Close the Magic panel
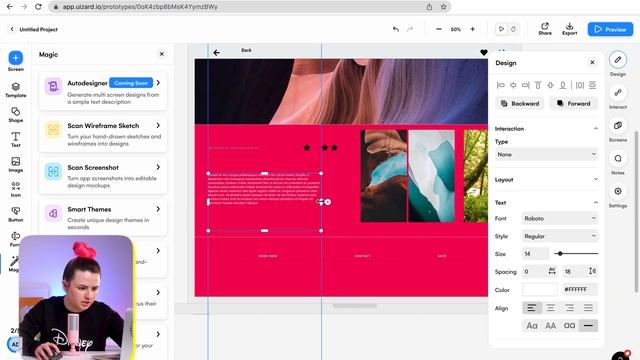This screenshot has height=360, width=640. [162, 54]
